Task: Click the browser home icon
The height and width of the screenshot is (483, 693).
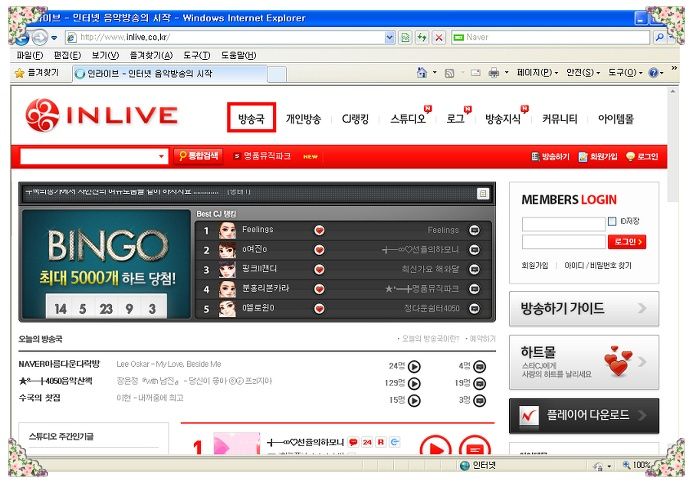Action: coord(422,72)
